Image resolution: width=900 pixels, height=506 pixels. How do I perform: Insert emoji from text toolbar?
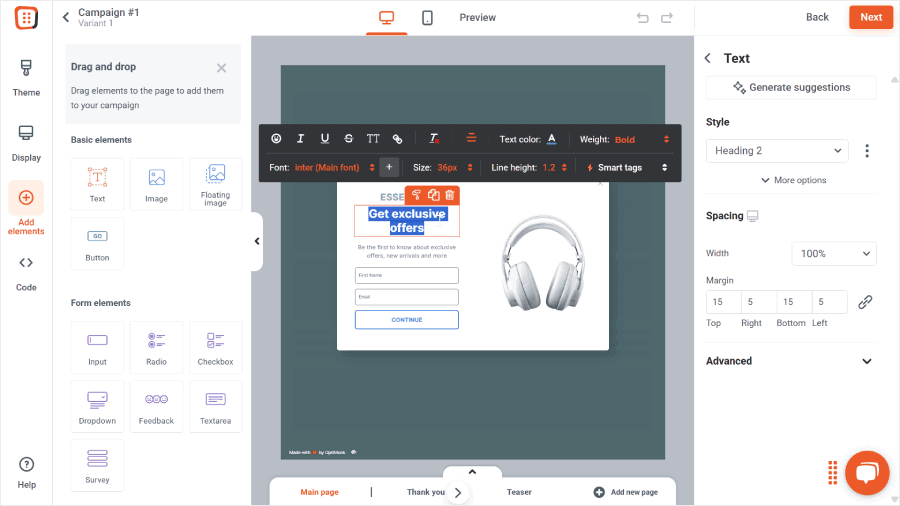pos(276,139)
